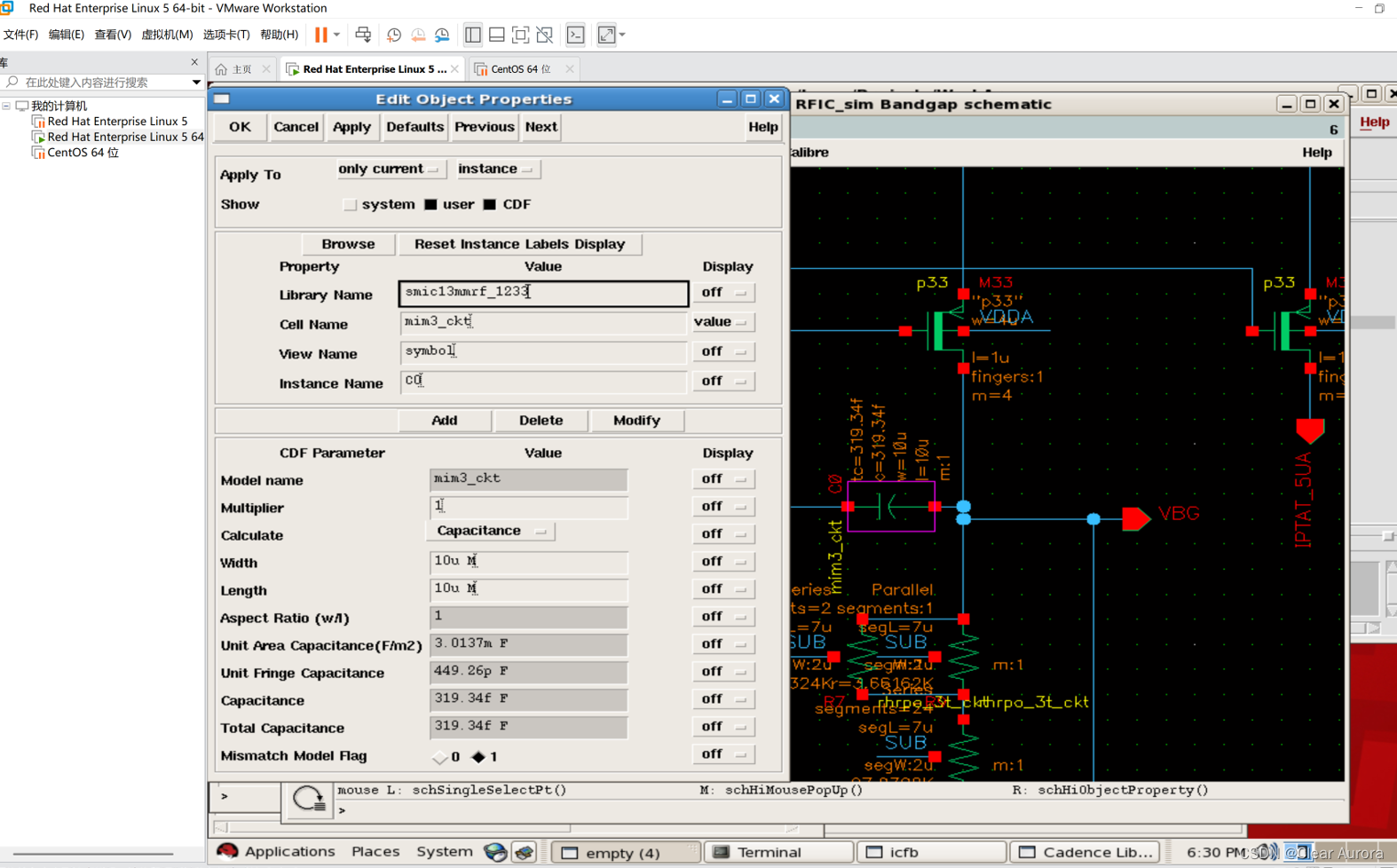The width and height of the screenshot is (1397, 868).
Task: Click Reset Instance Labels Display
Action: 519,244
